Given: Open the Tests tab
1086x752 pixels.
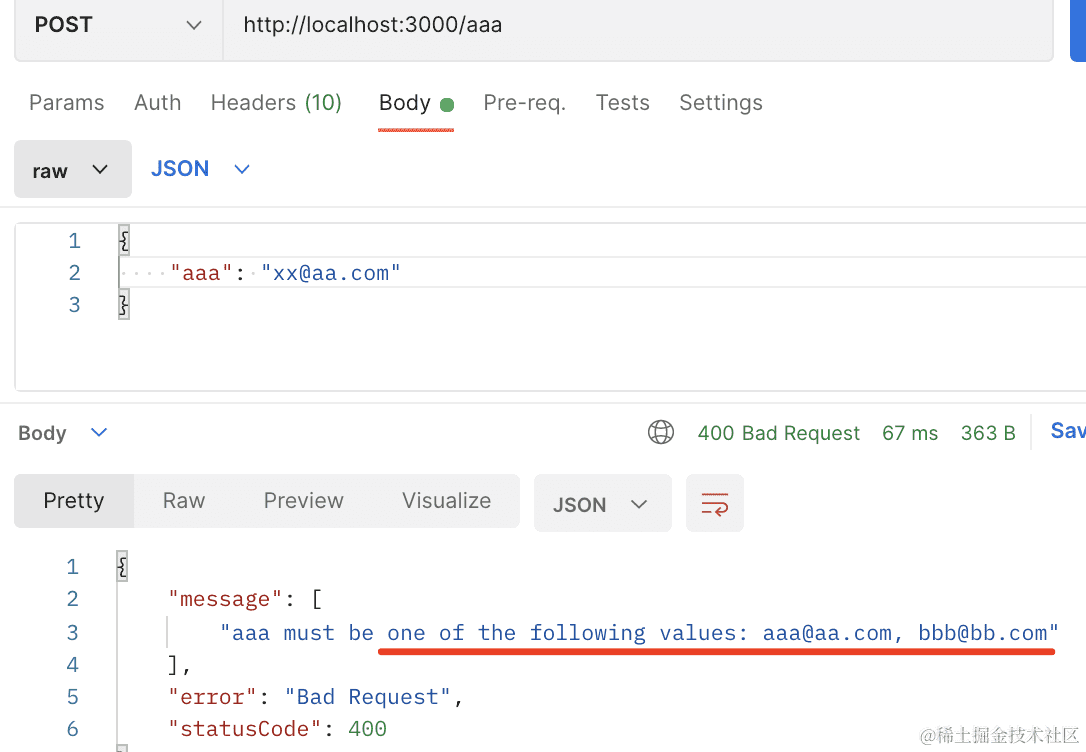Looking at the screenshot, I should pos(622,103).
